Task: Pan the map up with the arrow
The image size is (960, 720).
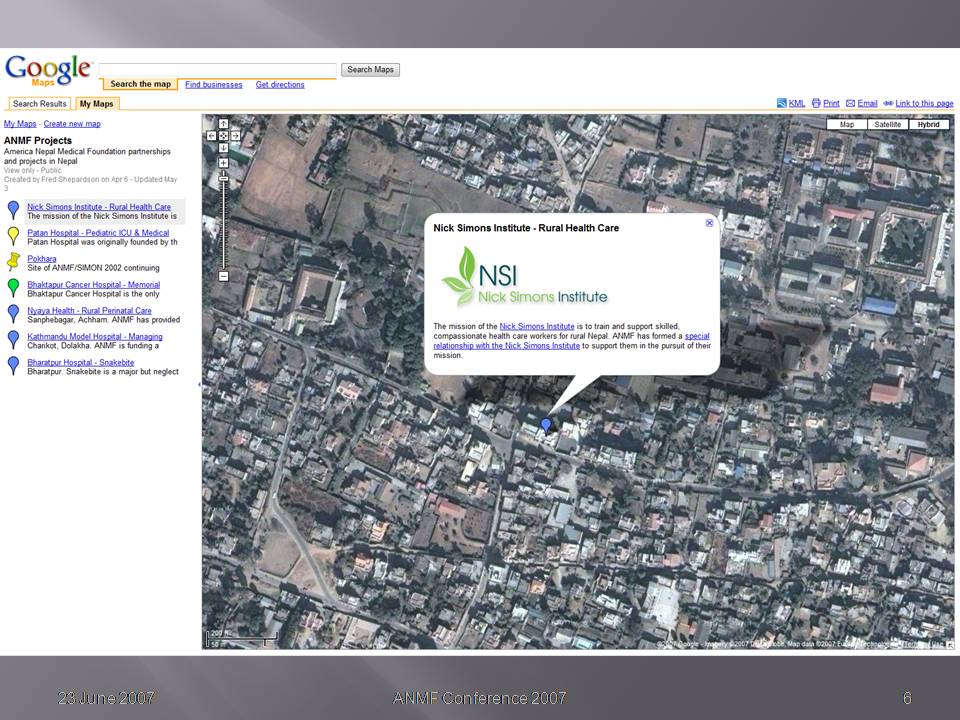Action: (223, 123)
